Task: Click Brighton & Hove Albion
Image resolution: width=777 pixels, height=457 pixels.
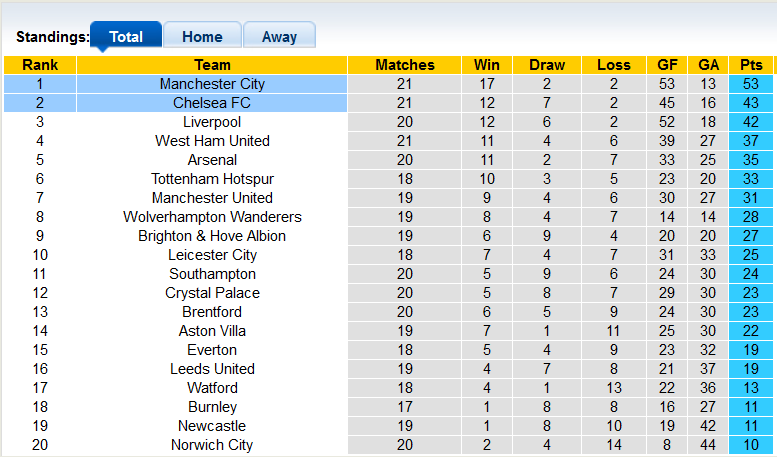Action: 212,236
